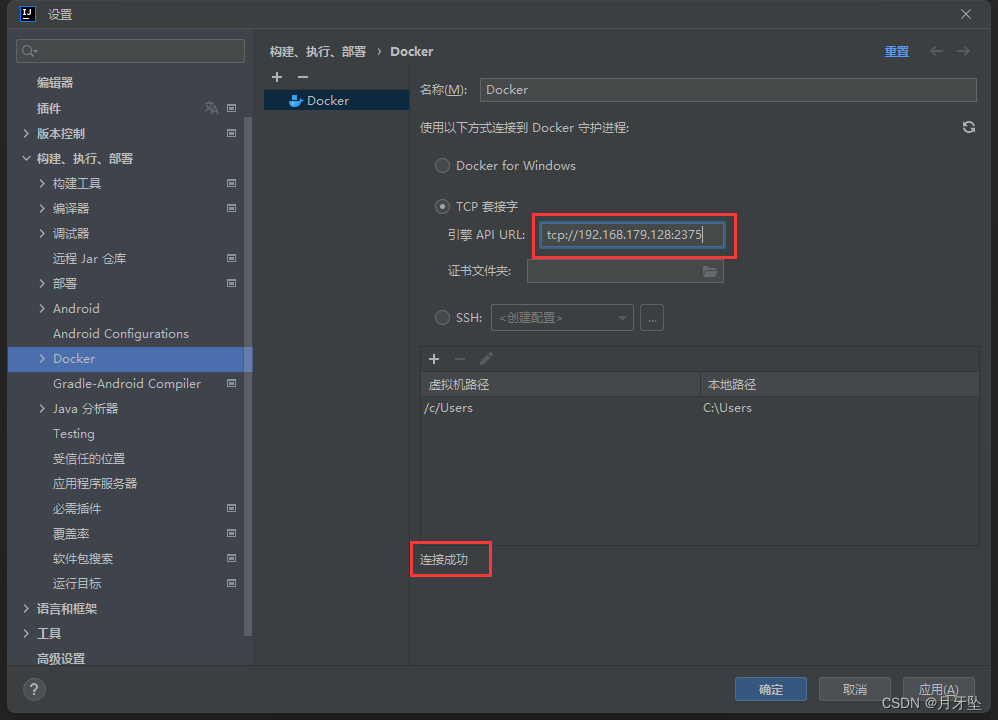Click the translation icon beside 插件
Image resolution: width=998 pixels, height=720 pixels.
point(211,108)
